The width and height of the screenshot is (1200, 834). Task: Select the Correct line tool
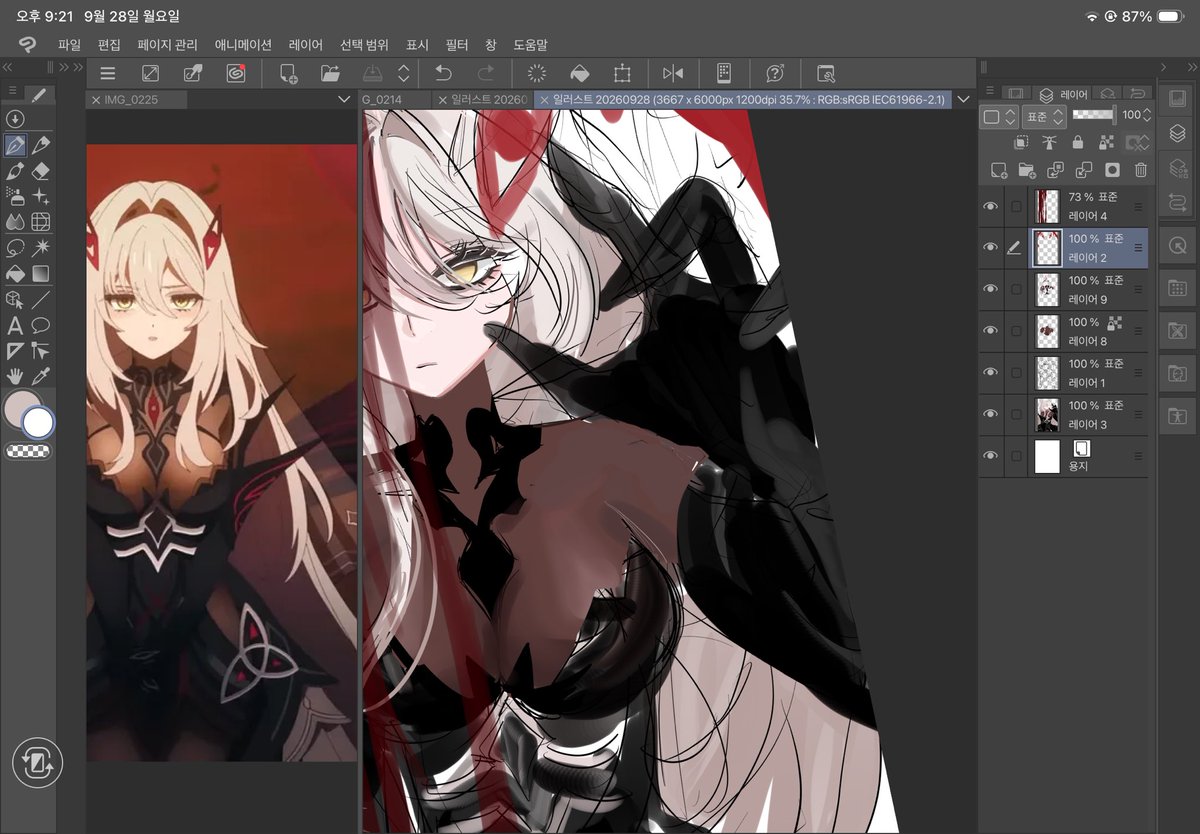point(41,351)
